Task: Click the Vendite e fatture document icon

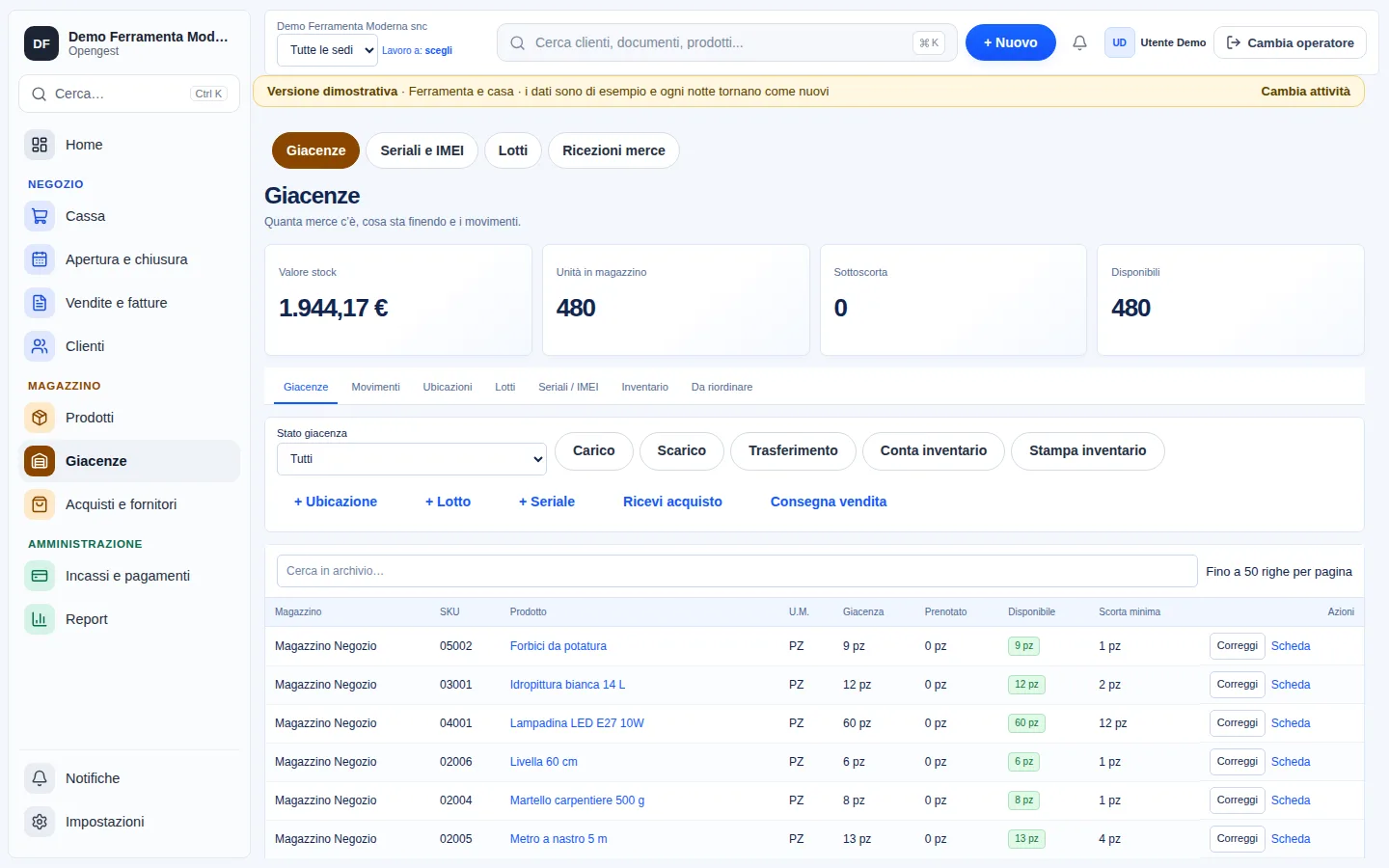Action: pos(40,303)
